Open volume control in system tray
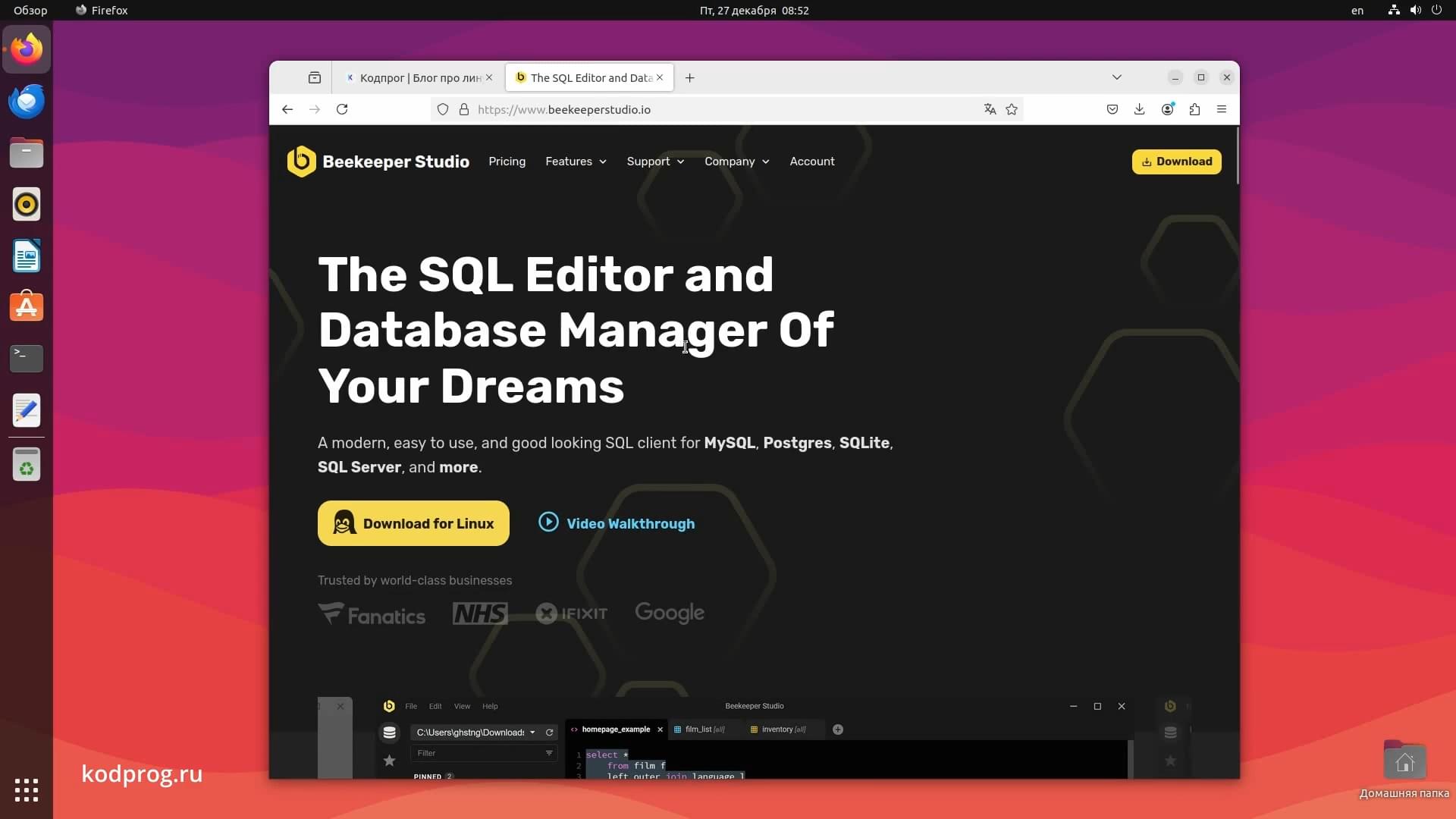1456x819 pixels. pyautogui.click(x=1415, y=11)
